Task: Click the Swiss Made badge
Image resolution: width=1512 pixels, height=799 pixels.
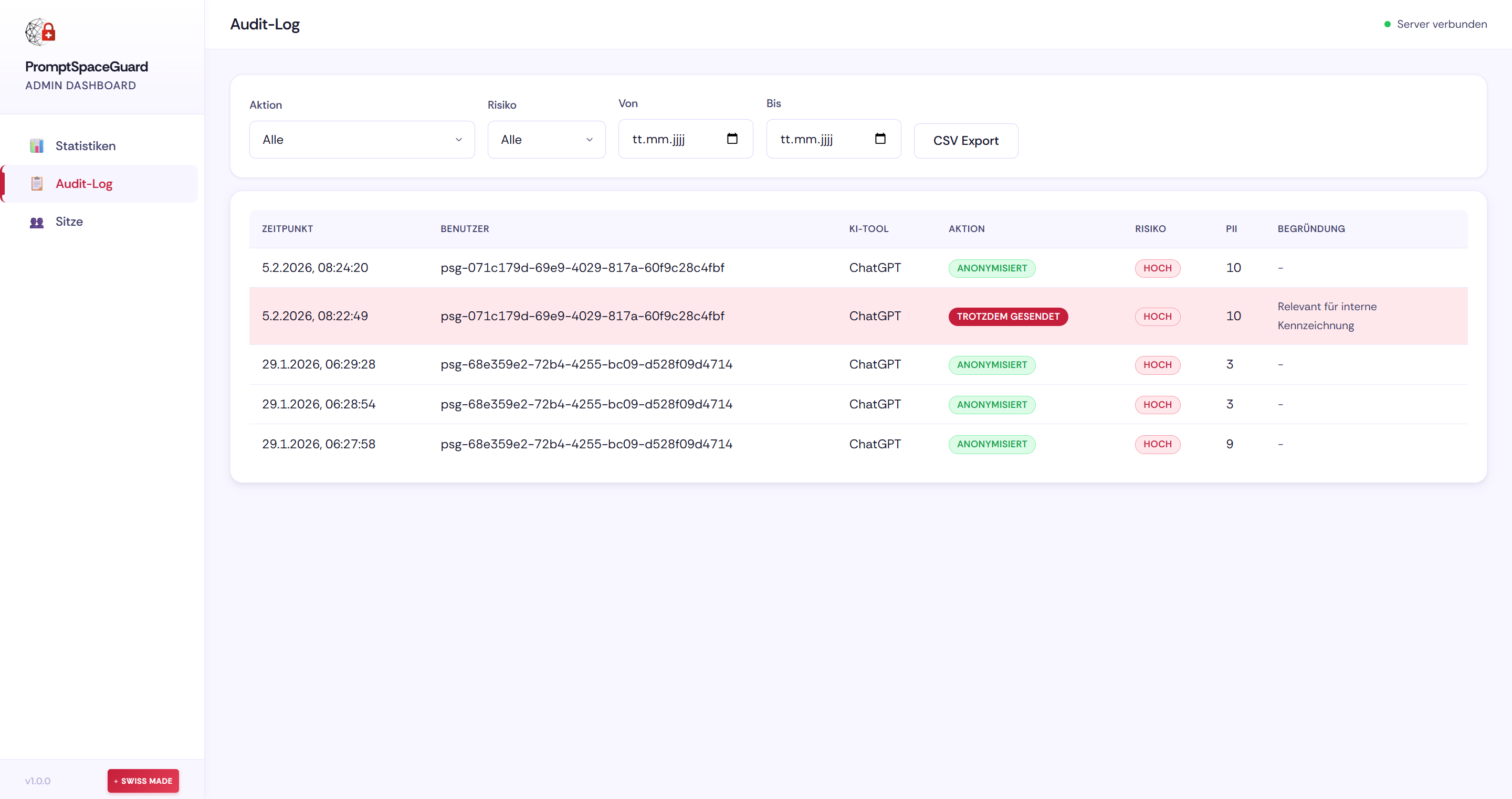Action: (143, 781)
